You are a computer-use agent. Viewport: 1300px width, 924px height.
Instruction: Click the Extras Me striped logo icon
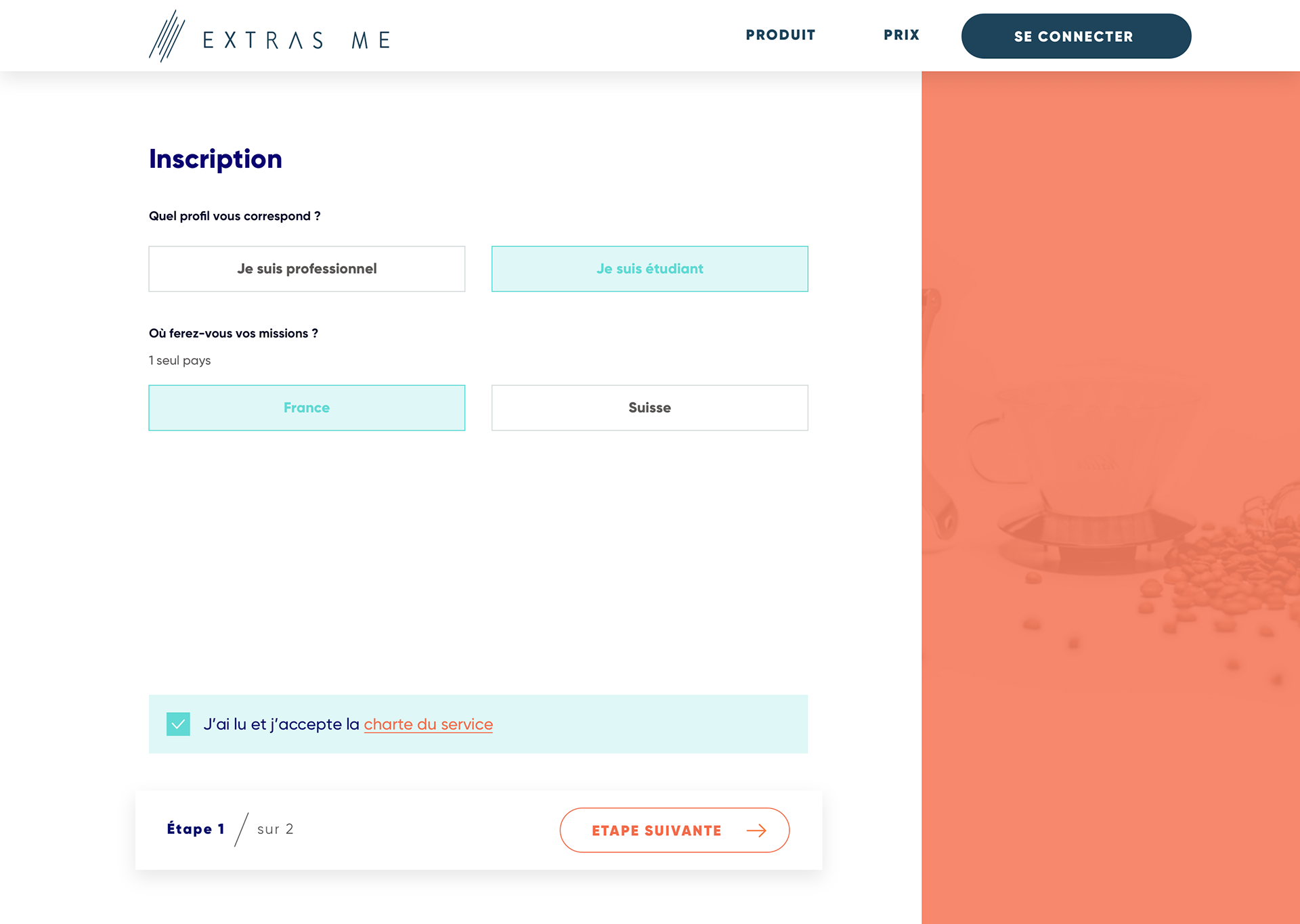(167, 37)
